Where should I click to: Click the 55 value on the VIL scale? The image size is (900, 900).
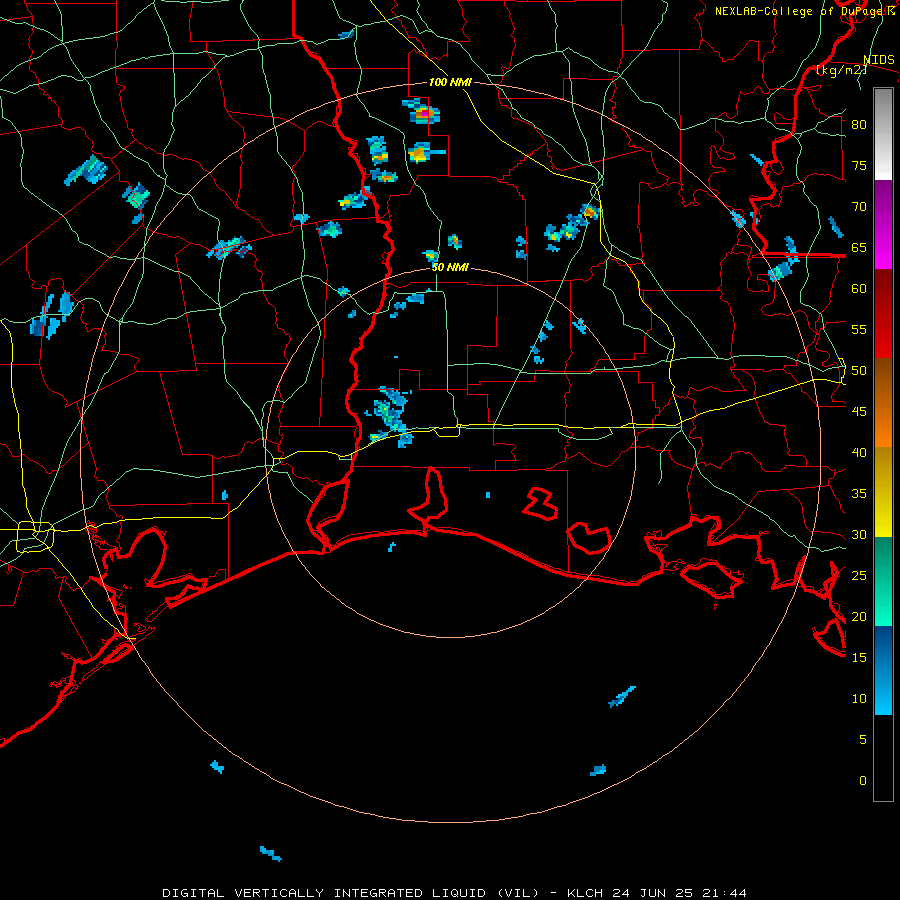(859, 329)
